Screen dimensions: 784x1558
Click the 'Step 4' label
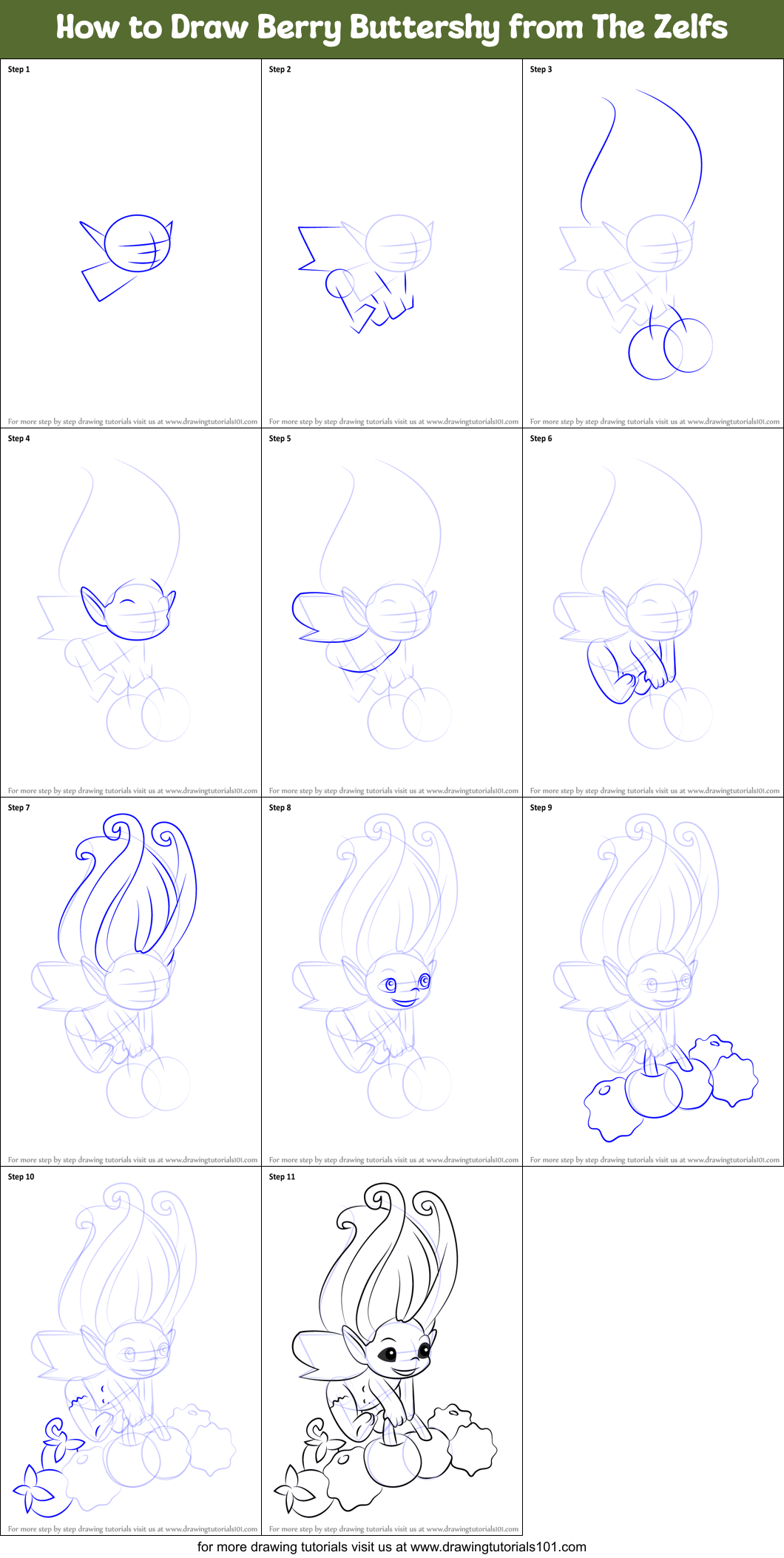point(19,439)
